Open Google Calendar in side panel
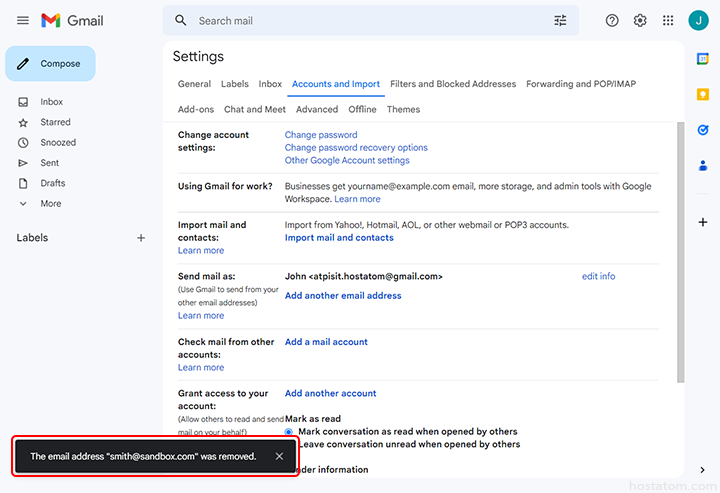Viewport: 720px width, 493px height. [x=703, y=59]
